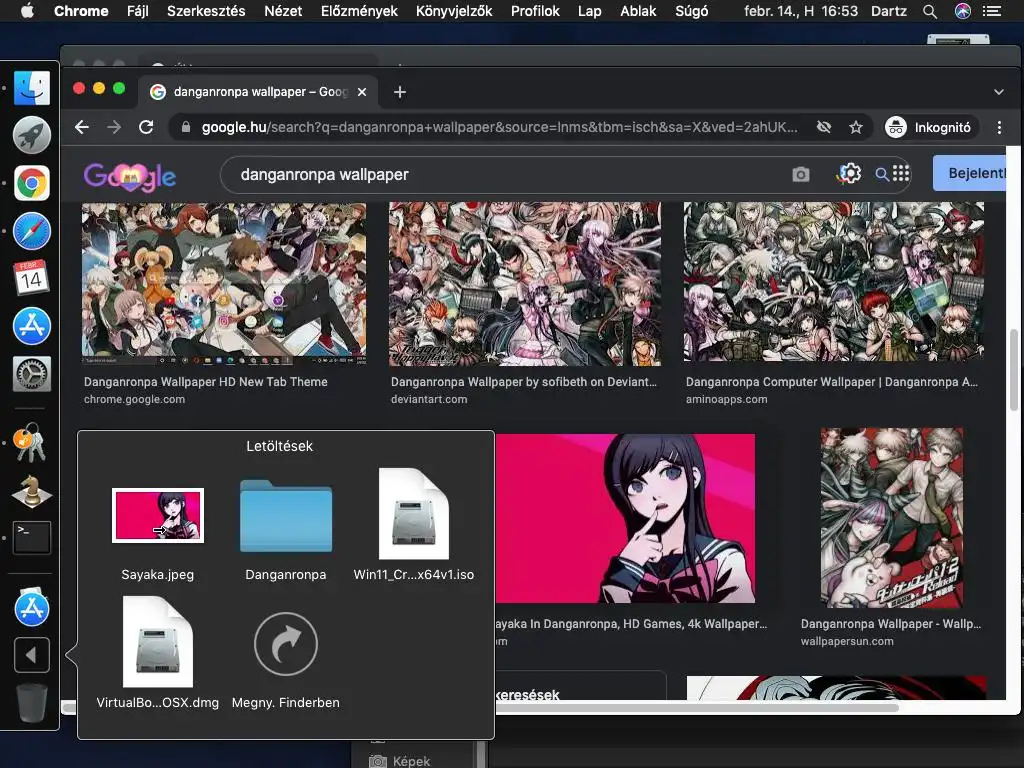The image size is (1024, 768).
Task: Open Danganronpa Computer Wallpaper aminoapps image
Action: coord(833,281)
